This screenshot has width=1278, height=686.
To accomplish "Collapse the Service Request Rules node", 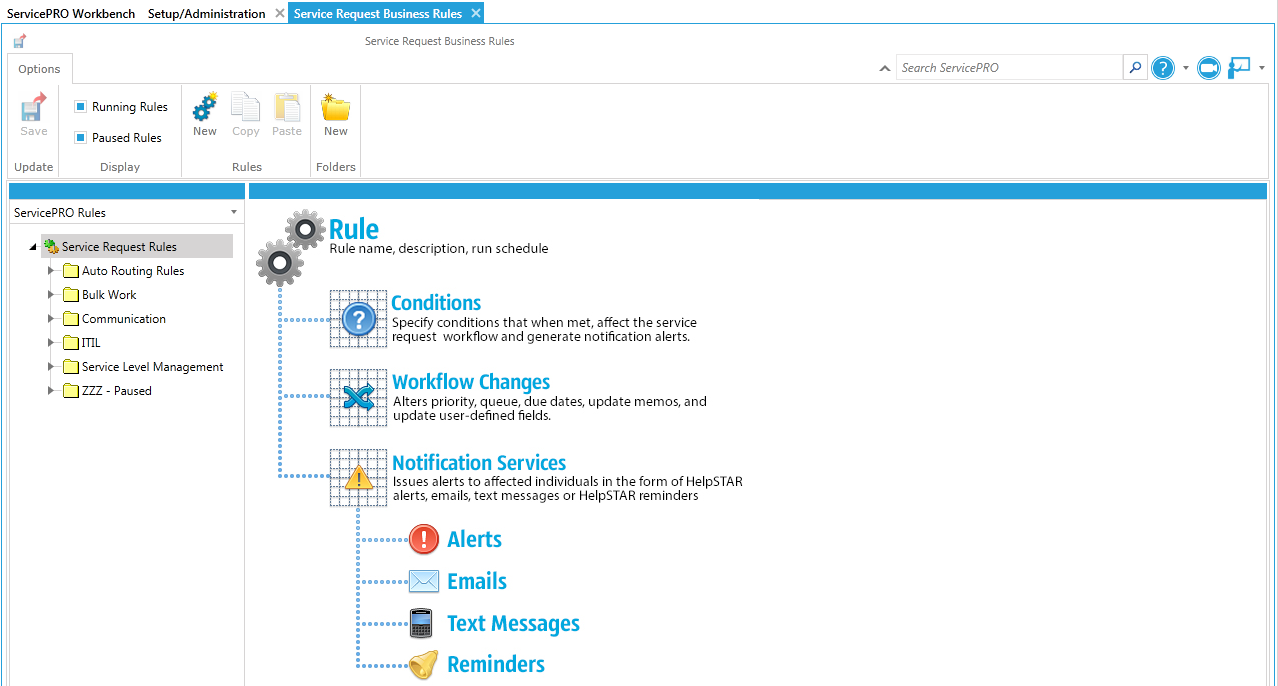I will click(33, 247).
